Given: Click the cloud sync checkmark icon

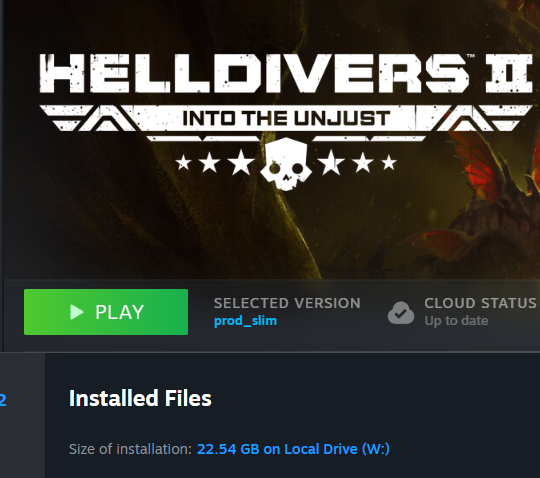Looking at the screenshot, I should point(401,313).
